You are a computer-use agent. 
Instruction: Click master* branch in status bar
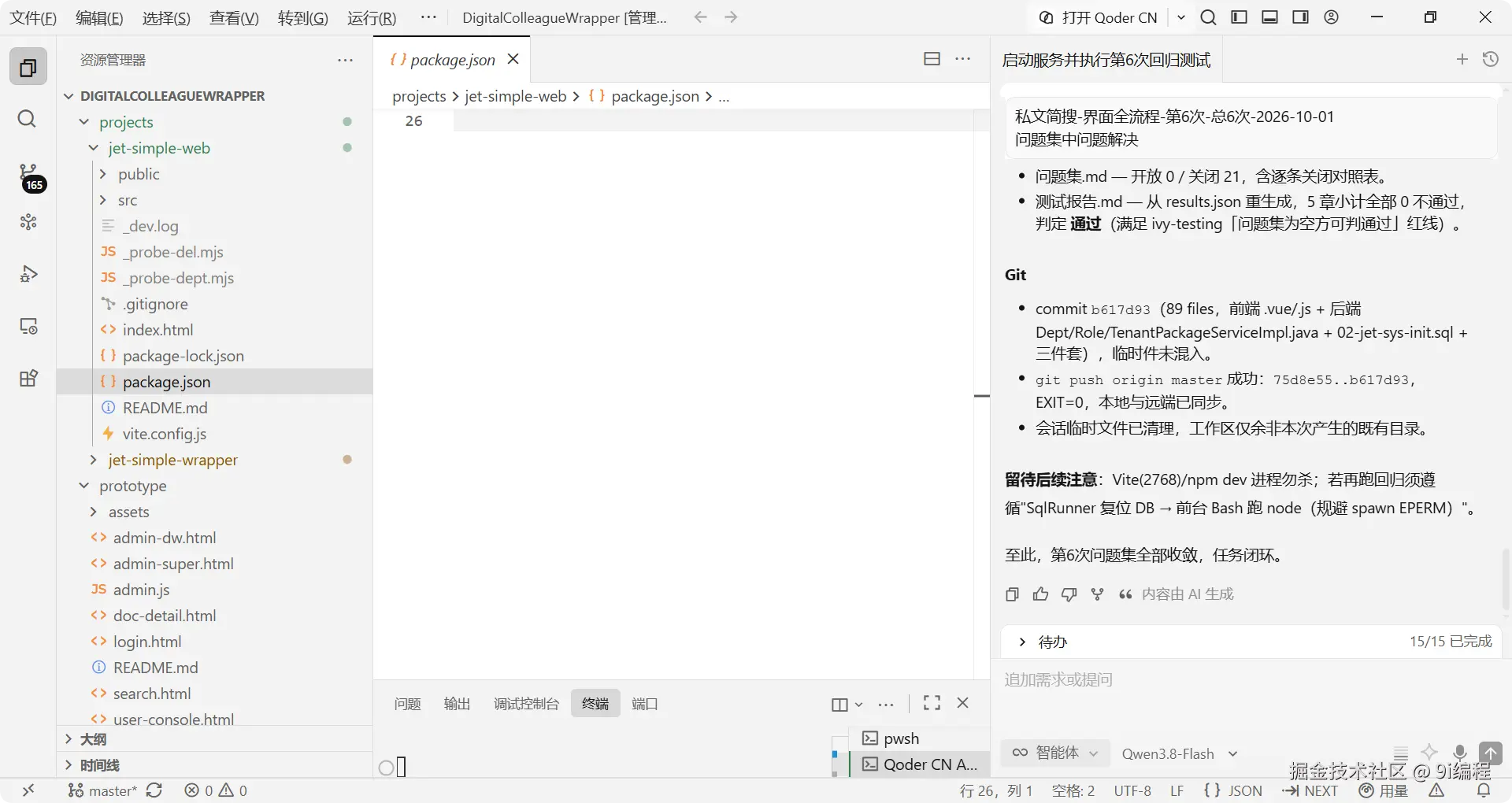(x=102, y=790)
